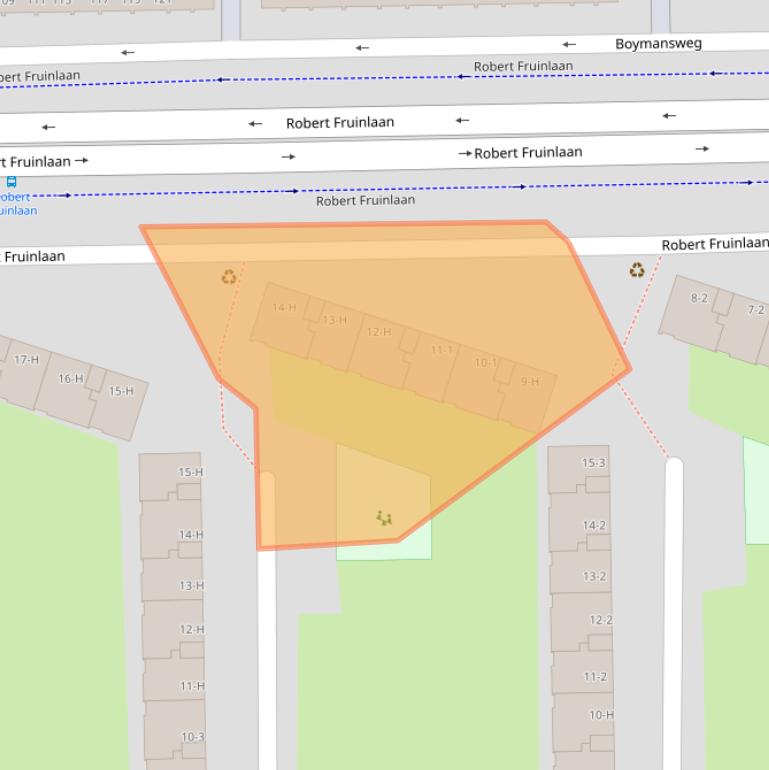This screenshot has height=770, width=769.
Task: Select the blue bus stop icon
Action: point(12,182)
